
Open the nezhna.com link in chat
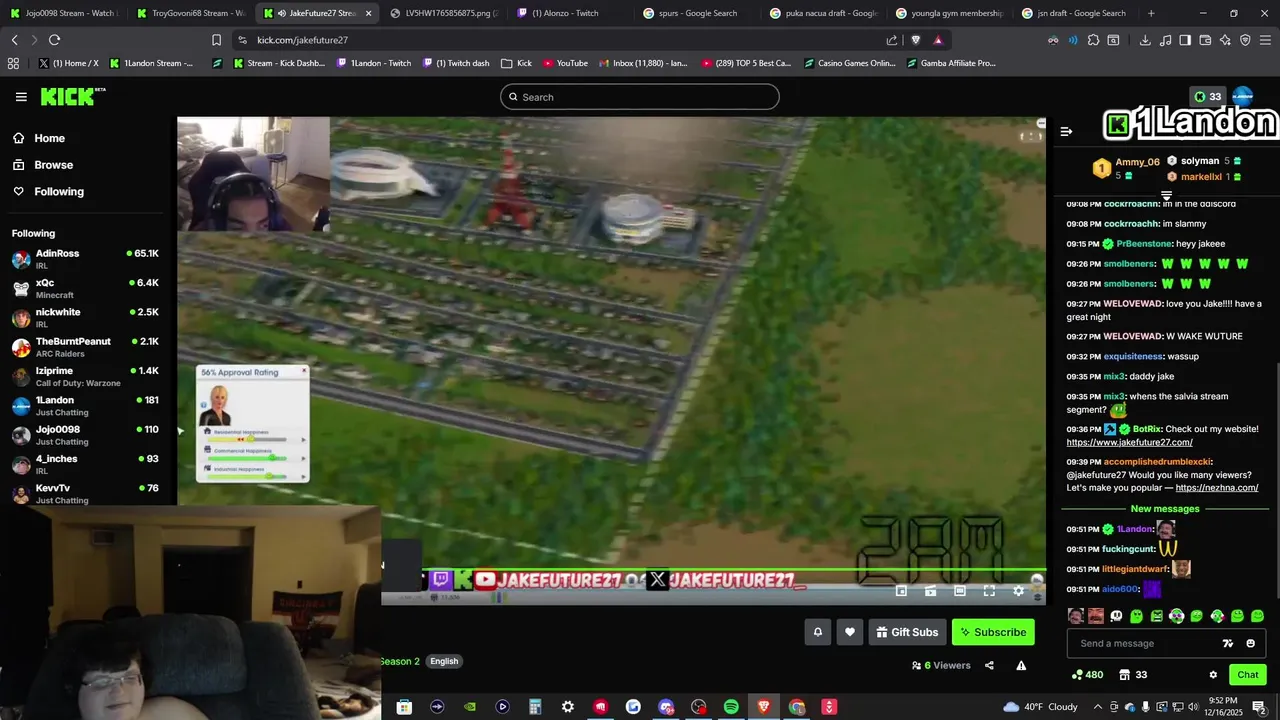pyautogui.click(x=1216, y=488)
